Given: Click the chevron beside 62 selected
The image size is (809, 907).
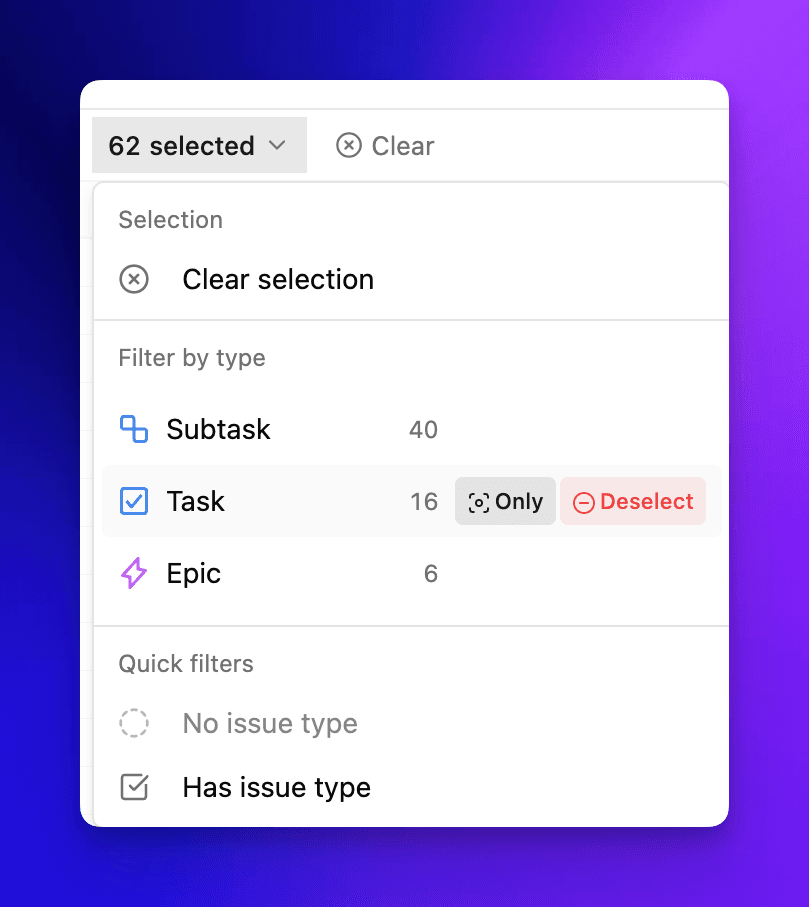Looking at the screenshot, I should click(x=277, y=145).
